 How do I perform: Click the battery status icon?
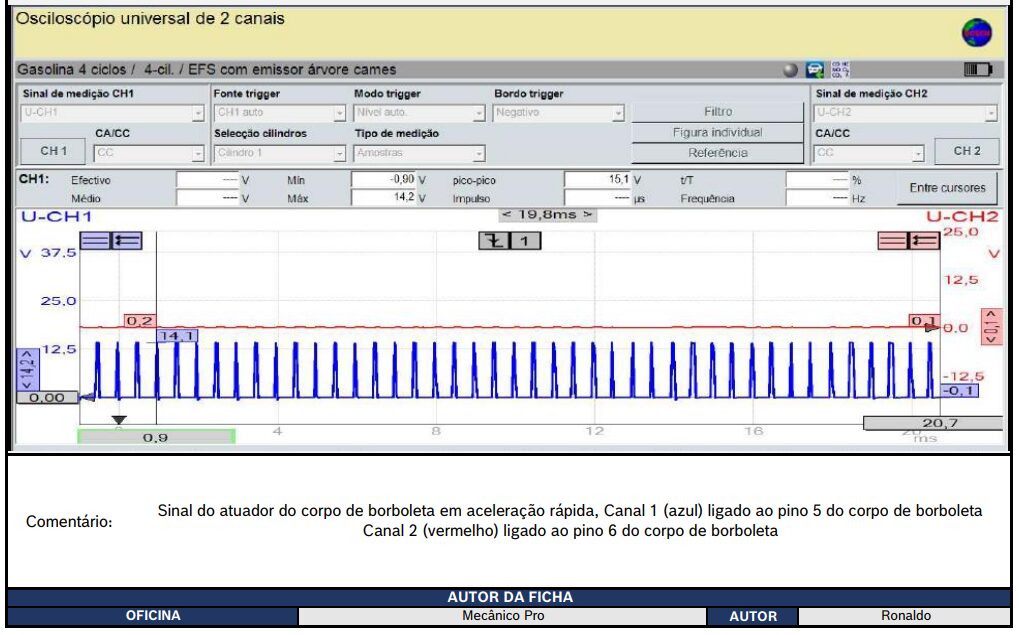[x=977, y=70]
